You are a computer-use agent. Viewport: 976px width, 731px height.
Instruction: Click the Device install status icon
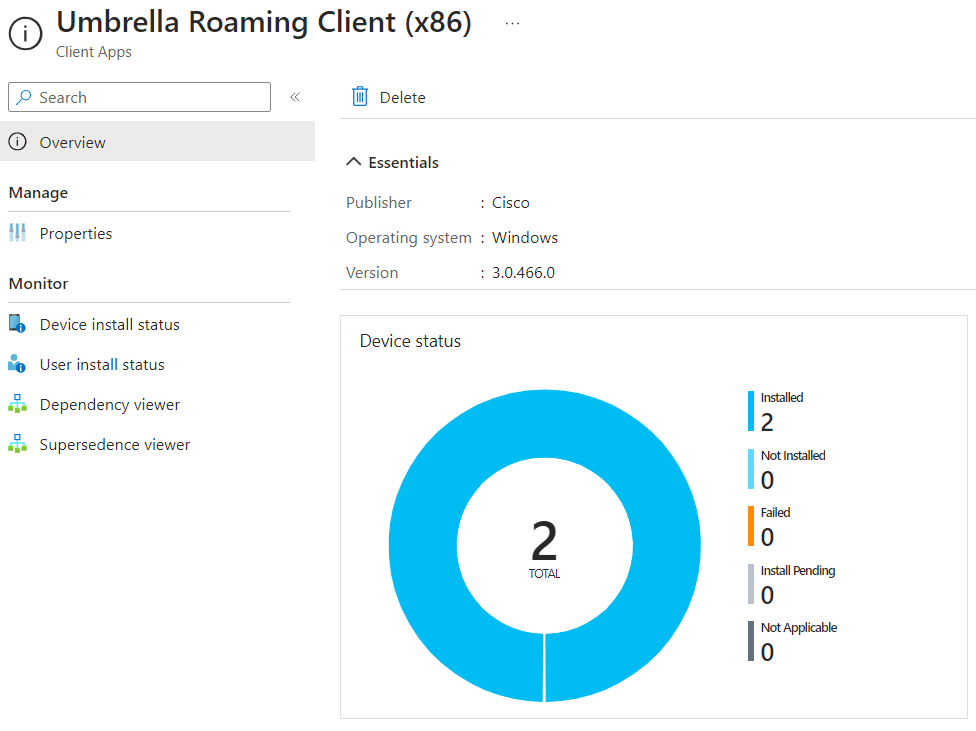(17, 324)
